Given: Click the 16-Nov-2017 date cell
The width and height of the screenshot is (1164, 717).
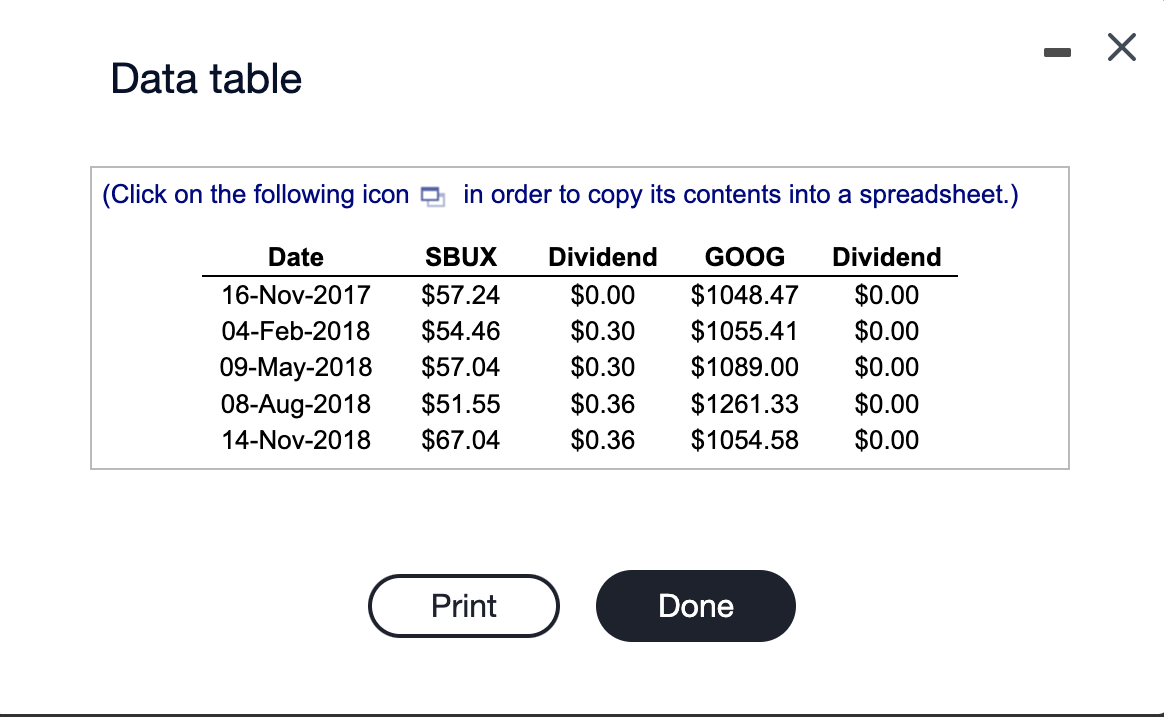Looking at the screenshot, I should (x=295, y=295).
